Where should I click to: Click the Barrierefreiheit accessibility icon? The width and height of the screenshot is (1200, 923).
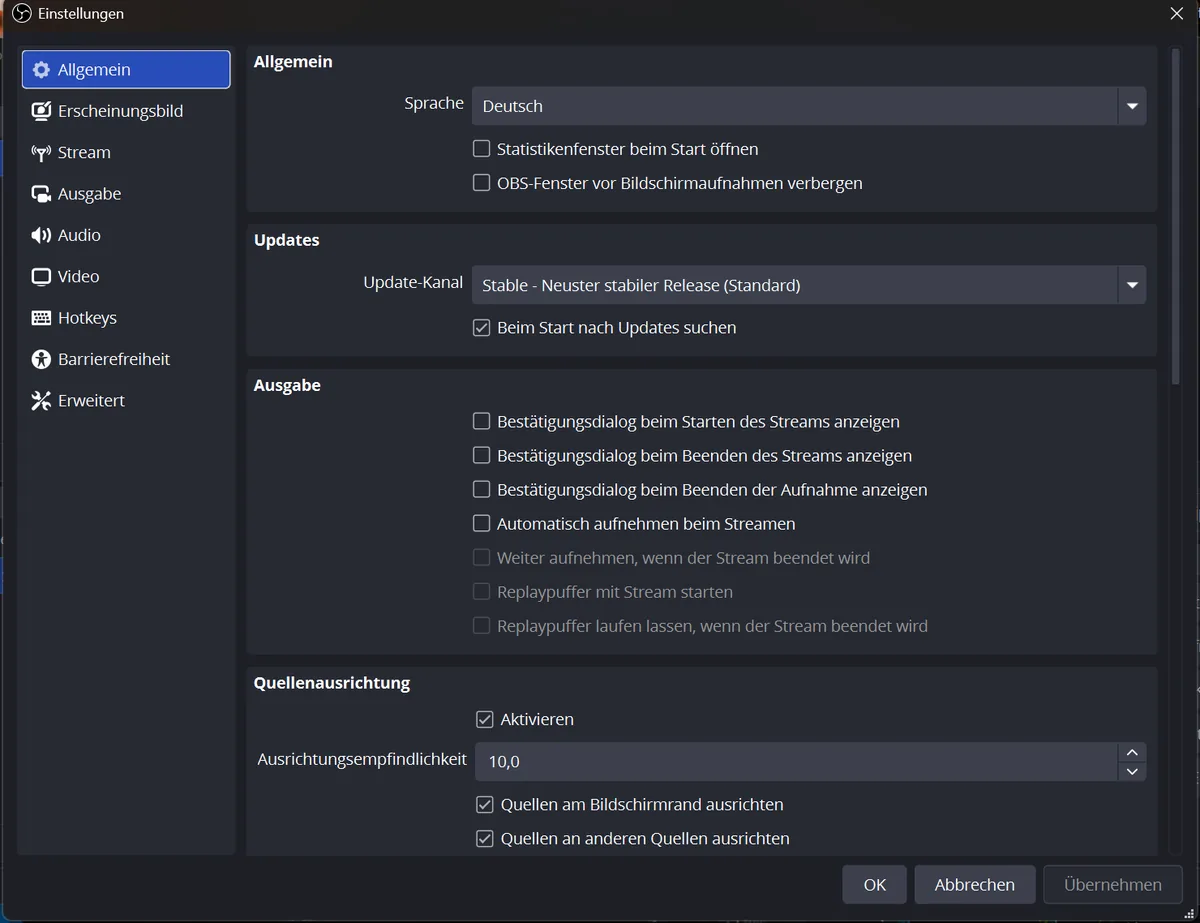41,359
